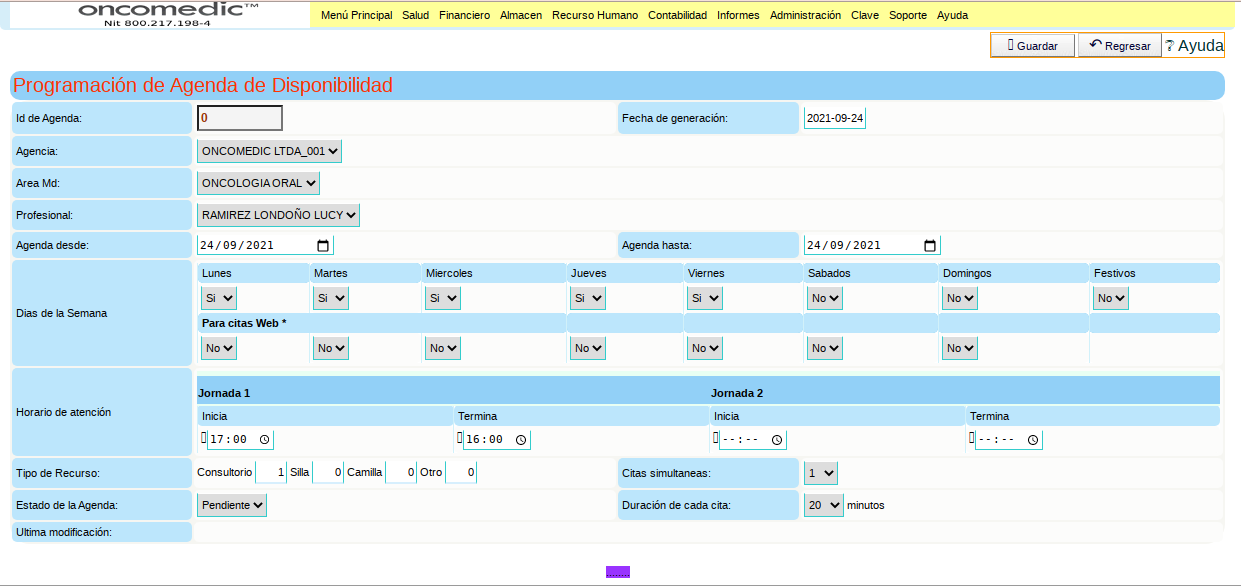Screen dimensions: 1241x586
Task: Open the Recurso Humano menu
Action: pyautogui.click(x=594, y=16)
